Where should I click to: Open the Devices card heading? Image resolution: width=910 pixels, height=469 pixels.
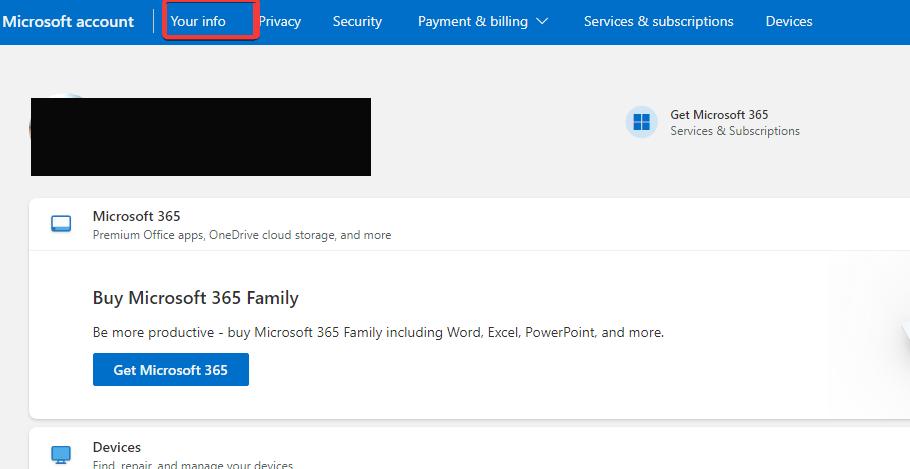[117, 448]
